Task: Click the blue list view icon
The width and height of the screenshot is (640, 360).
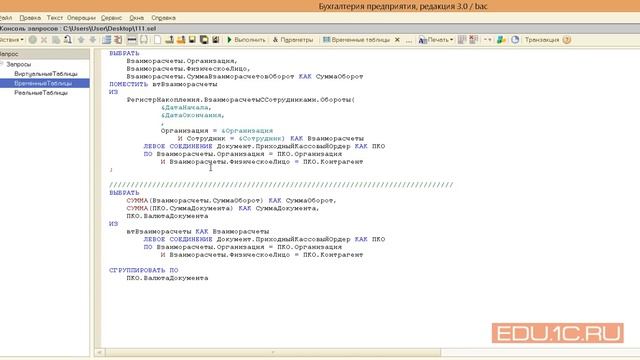Action: [107, 40]
